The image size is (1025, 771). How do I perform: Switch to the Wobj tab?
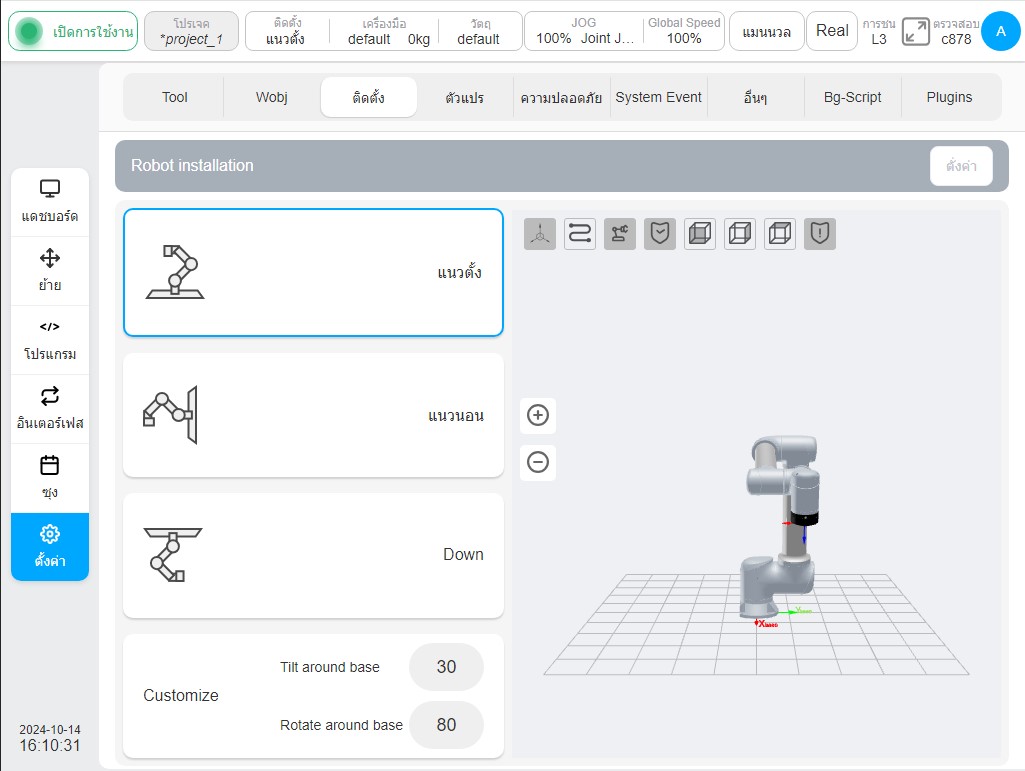pos(271,97)
